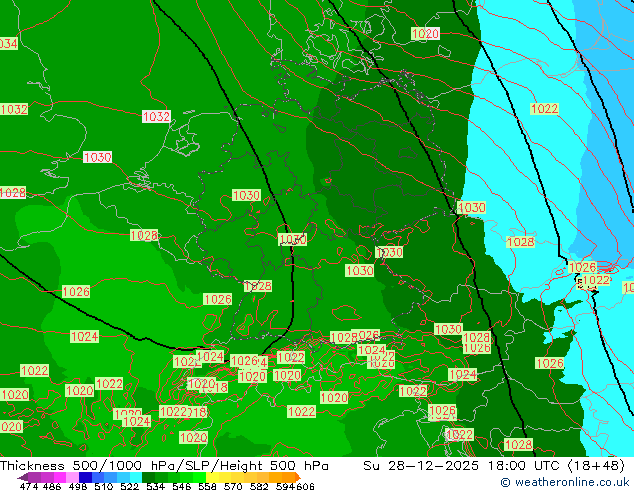634x490 pixels.
Task: Select the dark navy blue legend swatch
Action: (x=85, y=477)
